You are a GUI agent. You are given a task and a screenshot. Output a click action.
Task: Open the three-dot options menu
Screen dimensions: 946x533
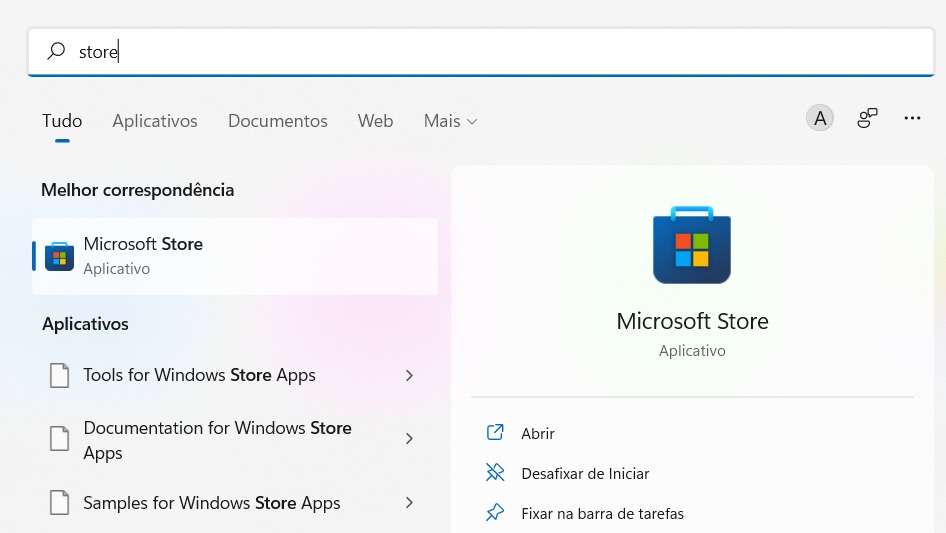pos(912,118)
